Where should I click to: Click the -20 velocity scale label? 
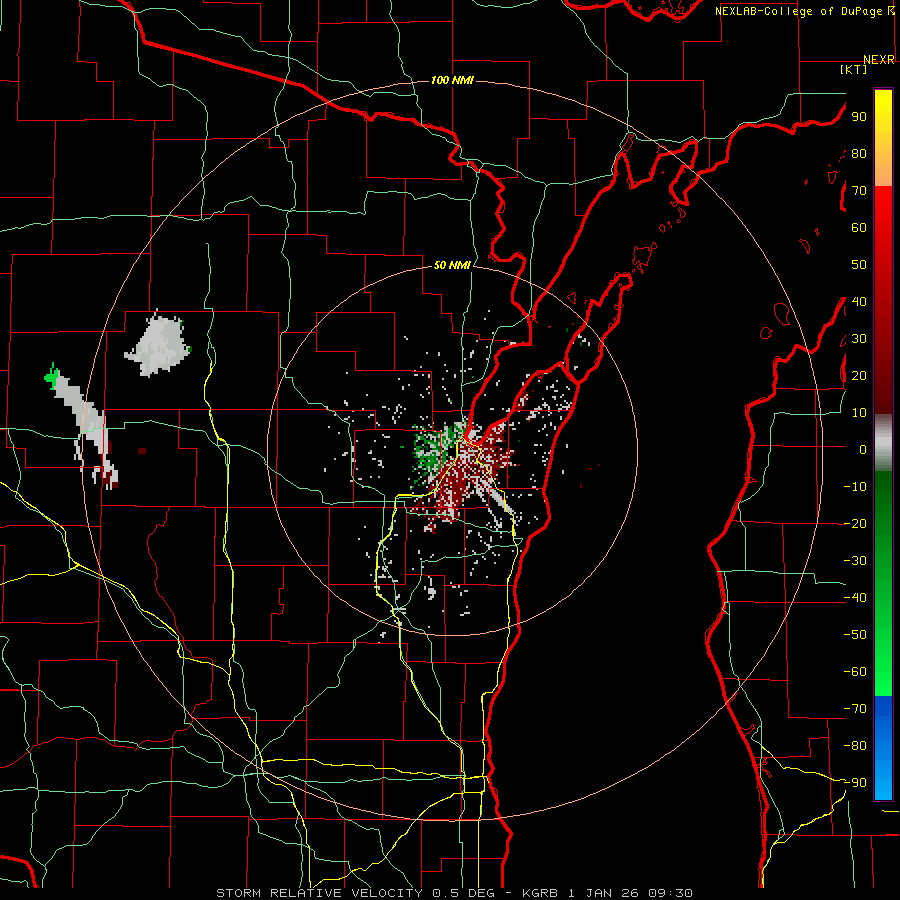tap(855, 523)
